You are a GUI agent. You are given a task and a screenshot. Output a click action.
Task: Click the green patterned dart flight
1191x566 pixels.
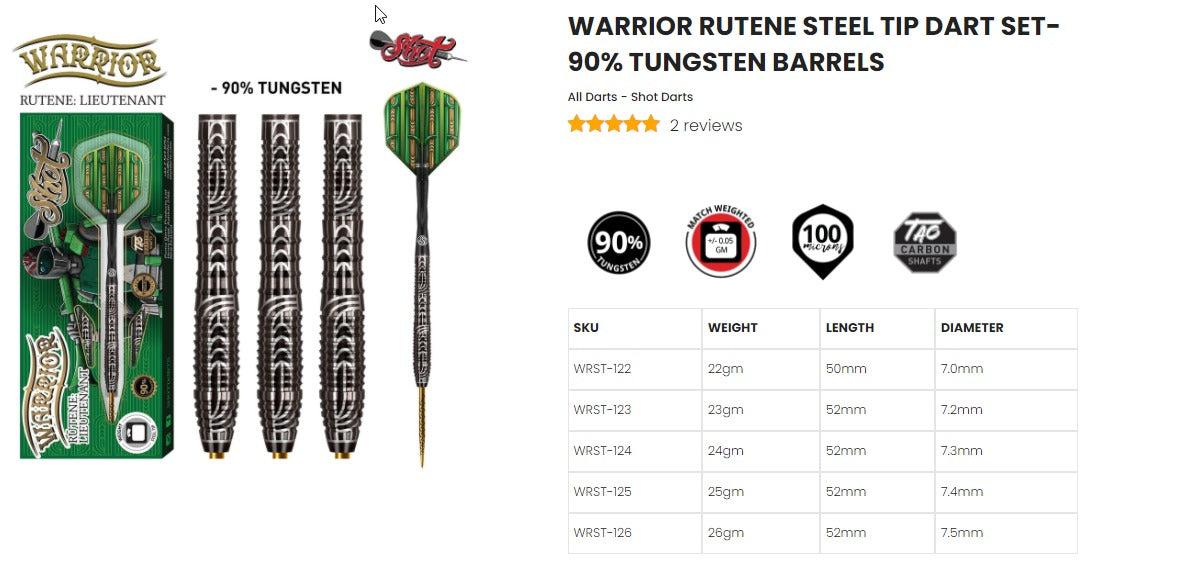[x=422, y=128]
